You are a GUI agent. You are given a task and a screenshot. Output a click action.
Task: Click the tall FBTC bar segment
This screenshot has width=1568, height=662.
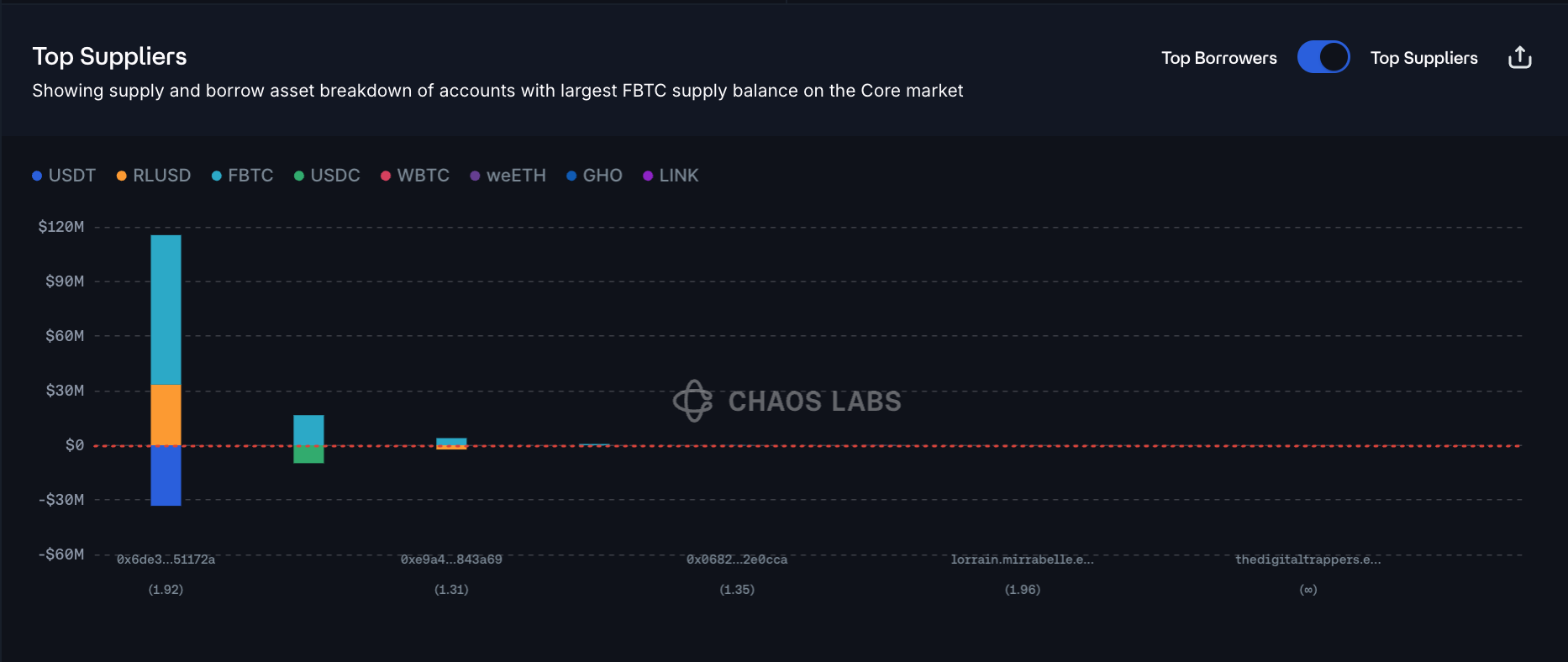pos(166,309)
